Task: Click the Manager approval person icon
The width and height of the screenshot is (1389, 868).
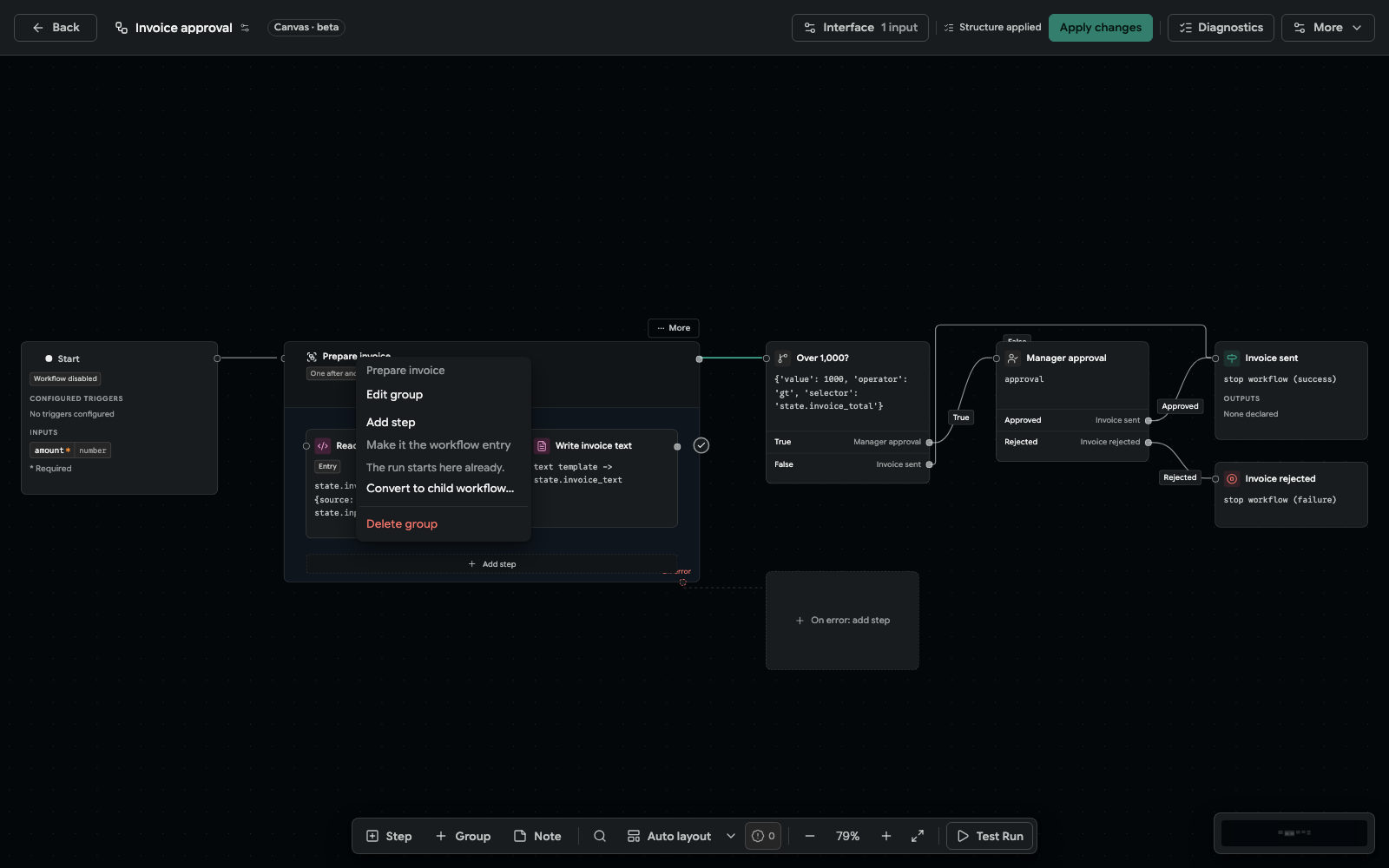Action: 1013,358
